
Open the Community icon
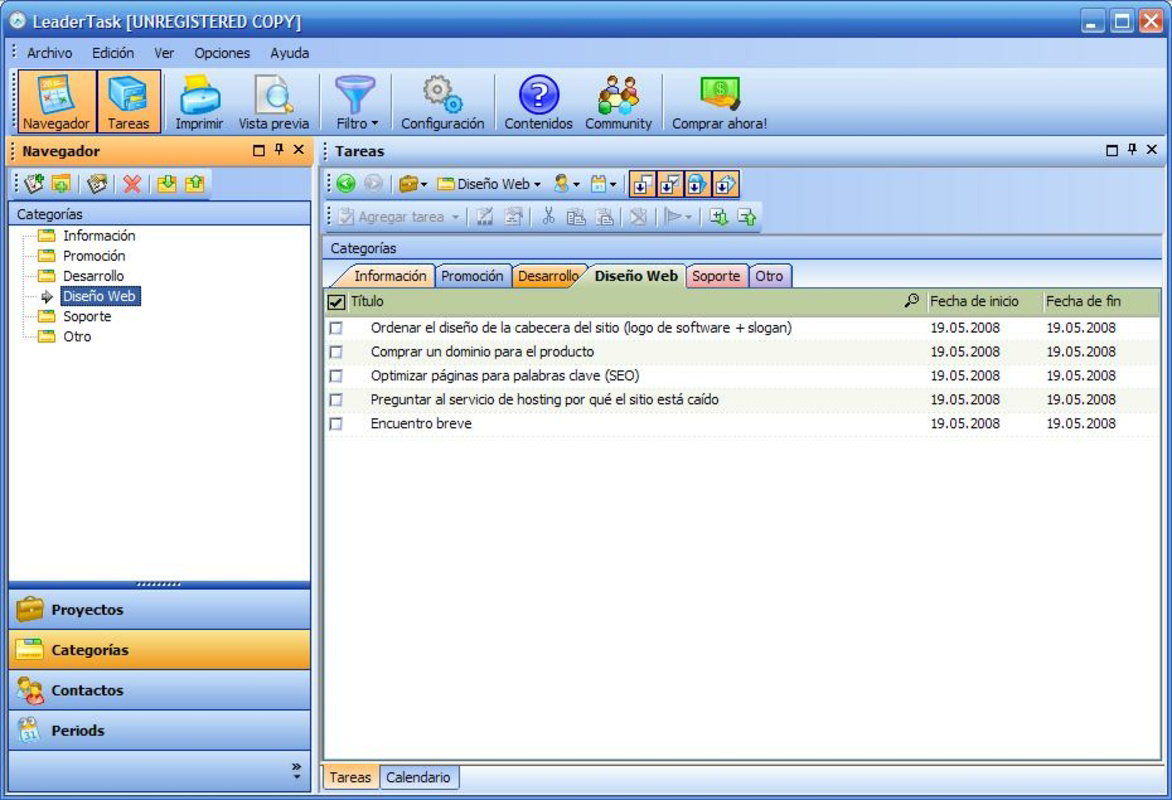[619, 100]
